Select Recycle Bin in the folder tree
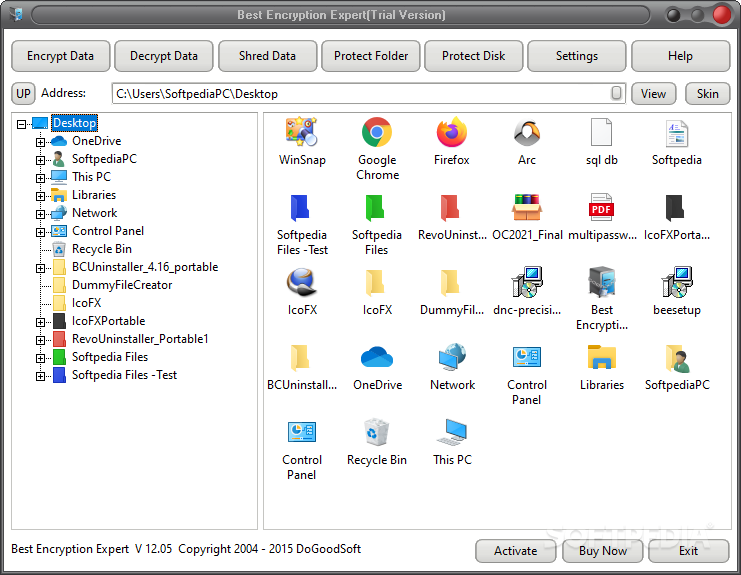The image size is (741, 575). click(102, 249)
